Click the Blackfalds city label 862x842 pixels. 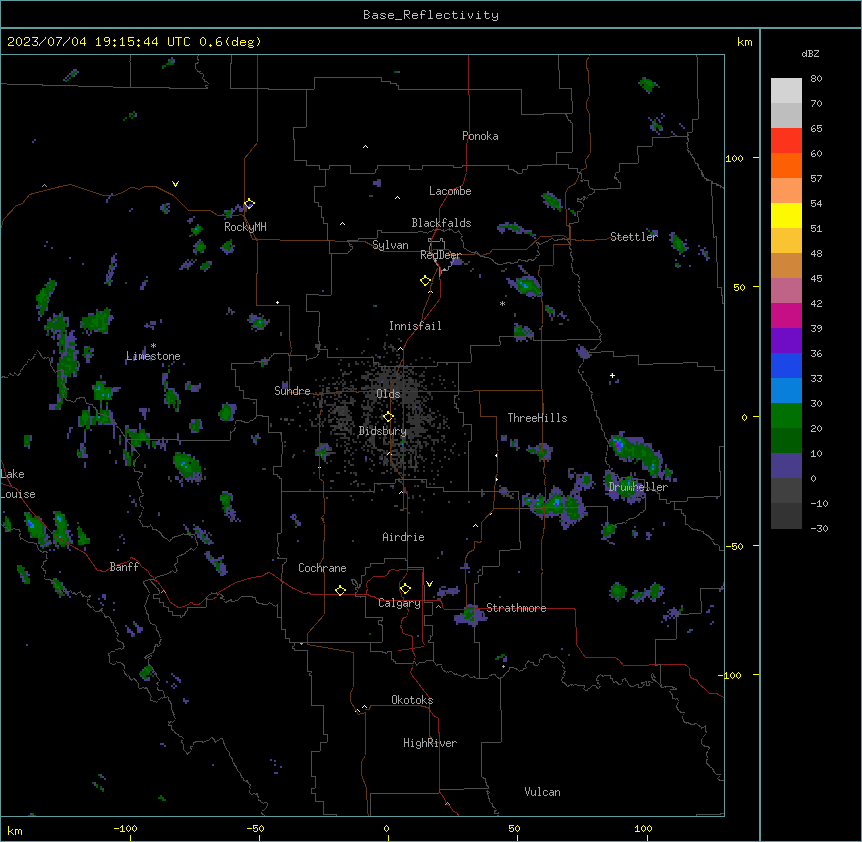441,223
